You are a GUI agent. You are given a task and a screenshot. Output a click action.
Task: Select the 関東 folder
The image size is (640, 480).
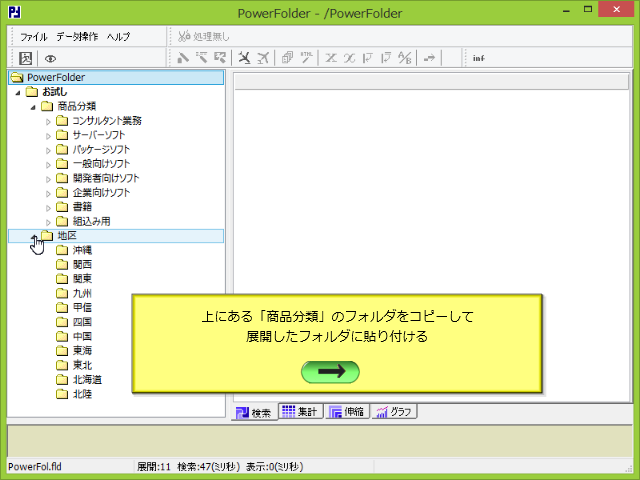click(x=82, y=279)
